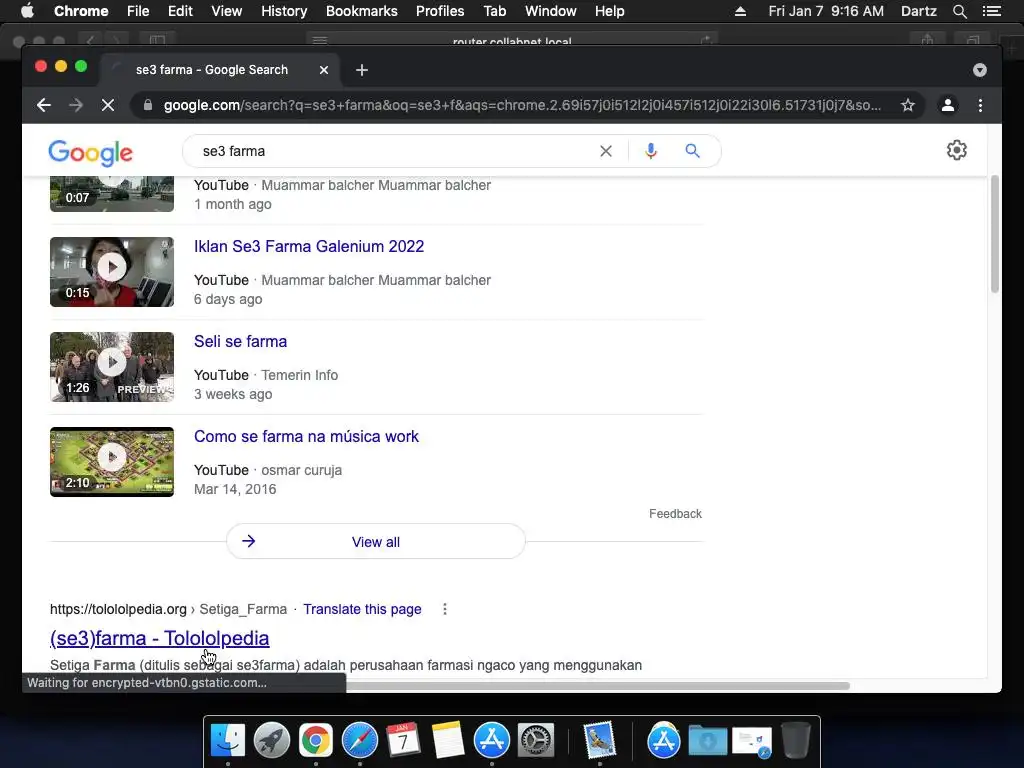Viewport: 1024px width, 768px height.
Task: View site info via the lock icon
Action: pyautogui.click(x=148, y=105)
